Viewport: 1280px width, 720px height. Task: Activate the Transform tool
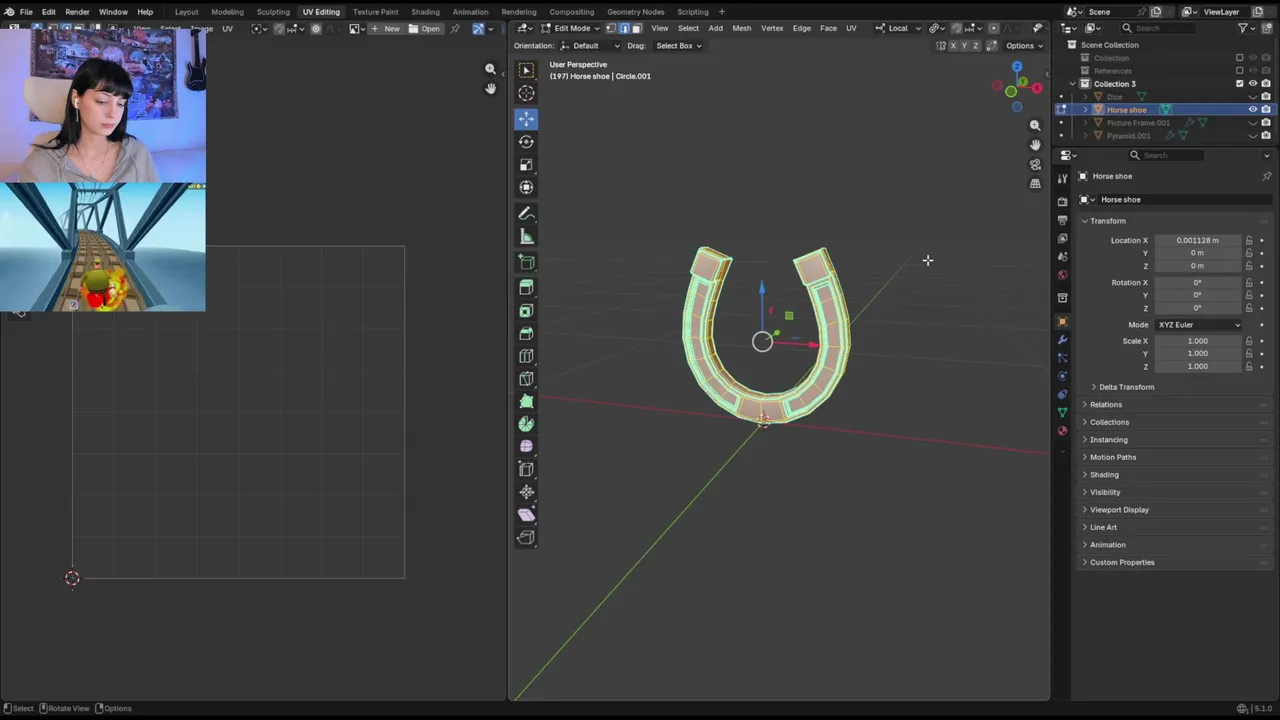point(526,188)
